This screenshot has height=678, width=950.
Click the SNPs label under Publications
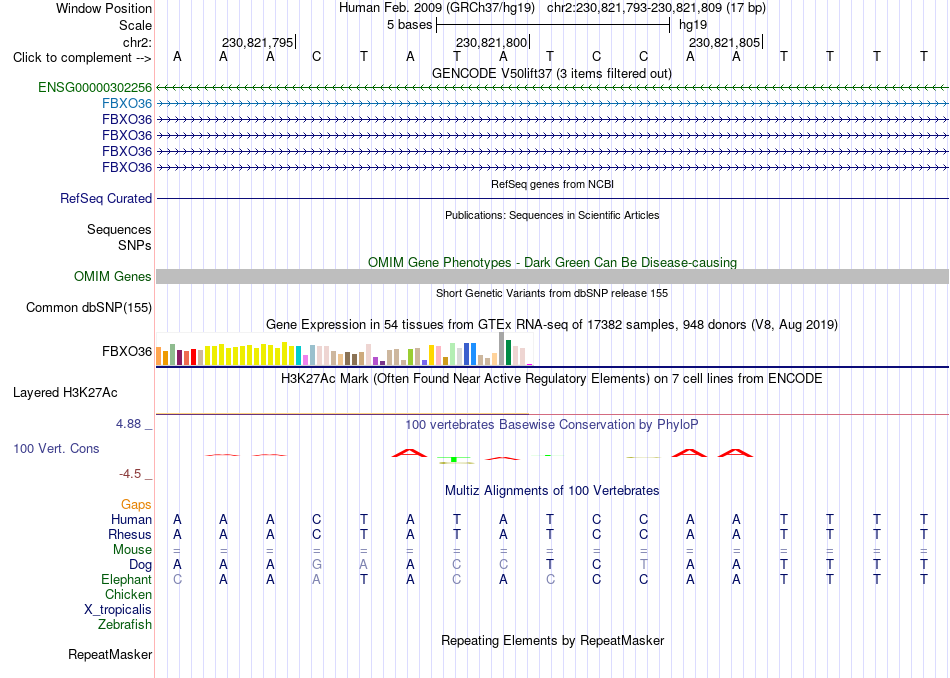pos(135,245)
